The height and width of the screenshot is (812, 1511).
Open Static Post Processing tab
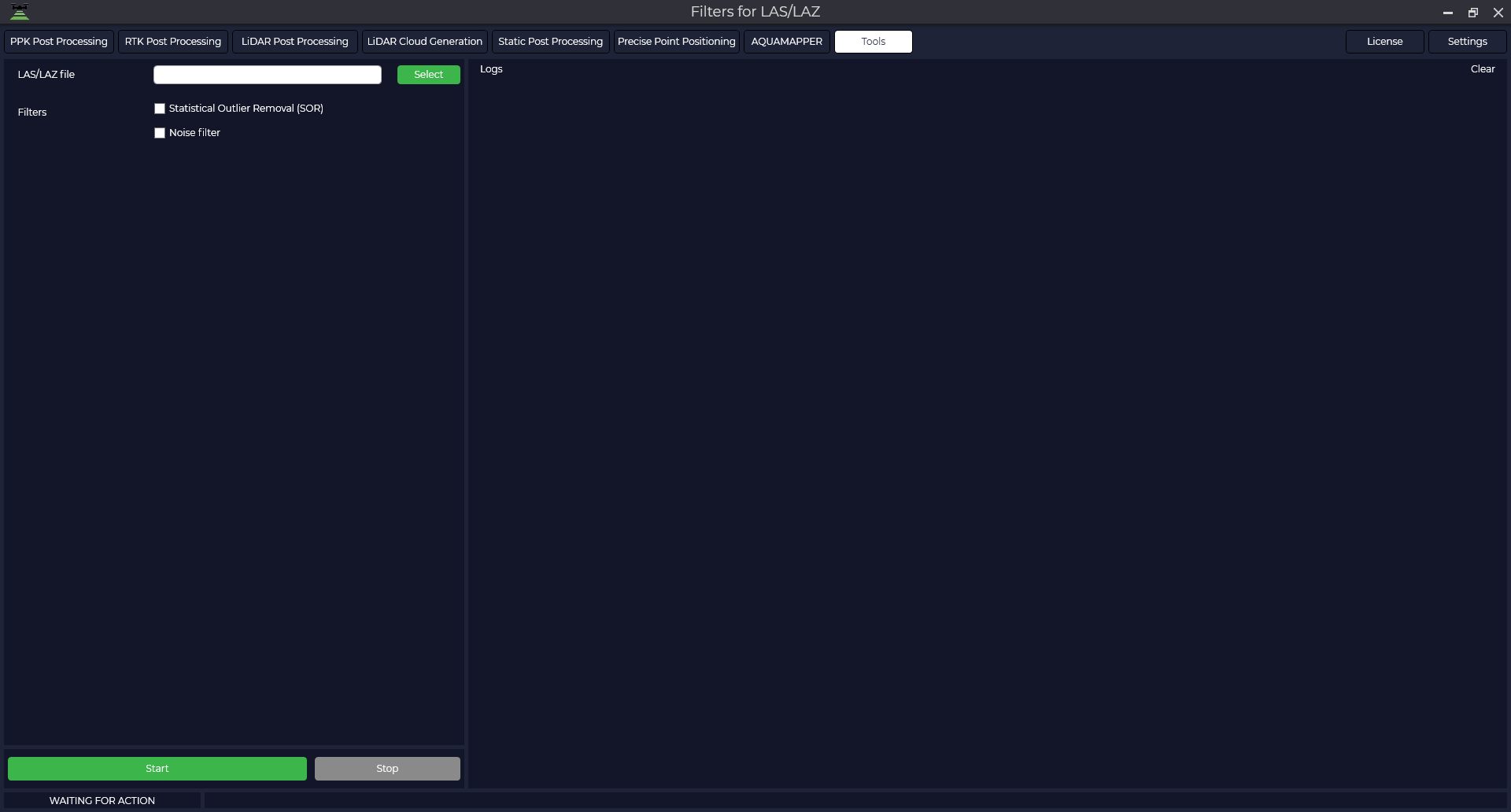(551, 42)
